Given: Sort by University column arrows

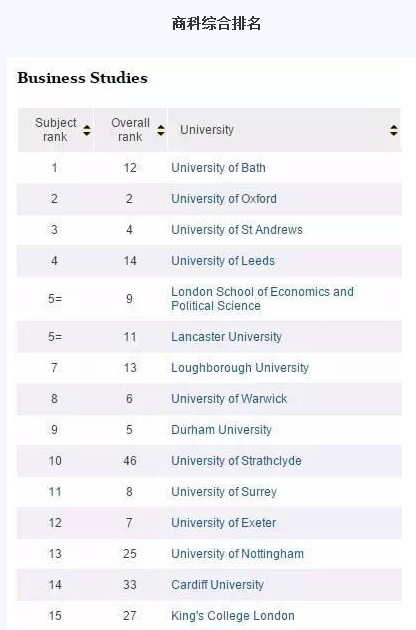Looking at the screenshot, I should click(394, 130).
